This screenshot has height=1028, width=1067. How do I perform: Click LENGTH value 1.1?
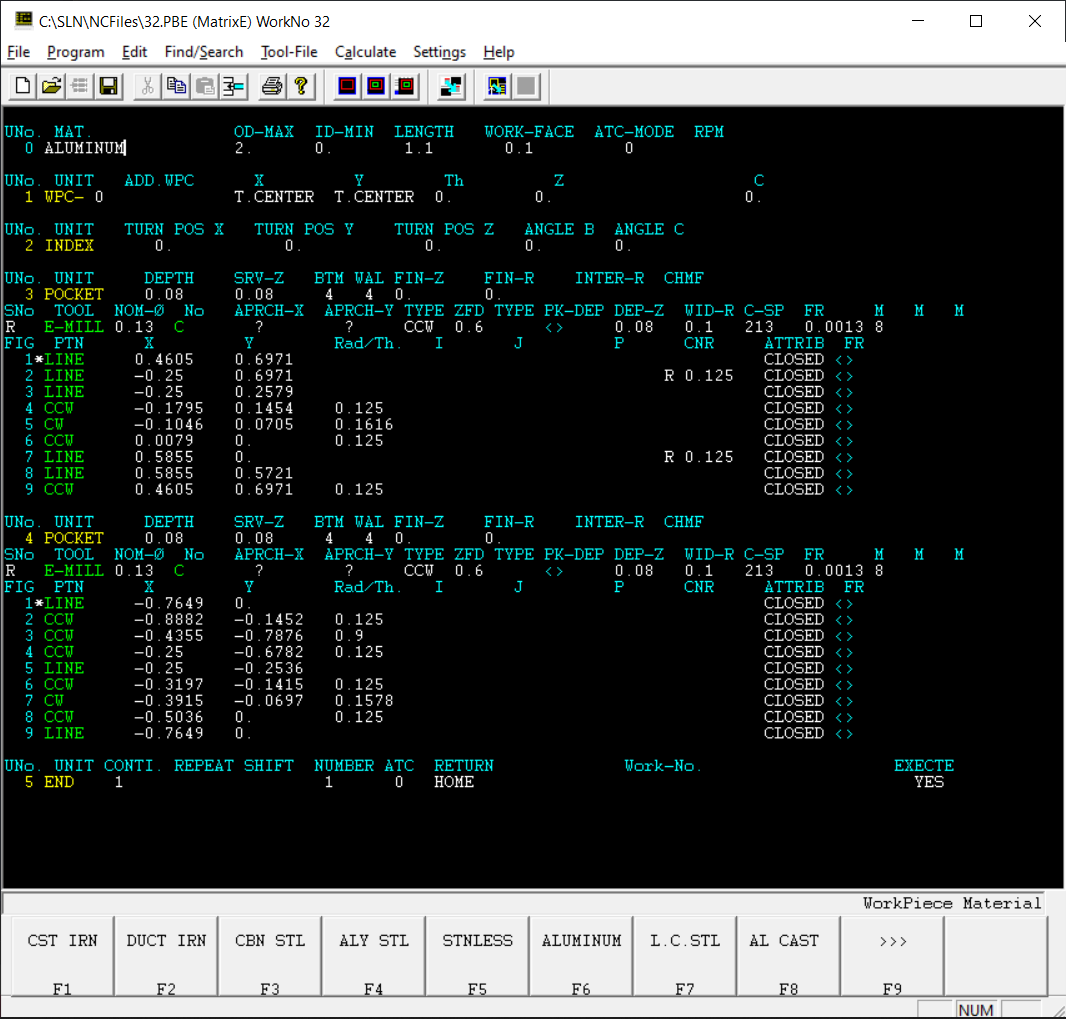(418, 148)
